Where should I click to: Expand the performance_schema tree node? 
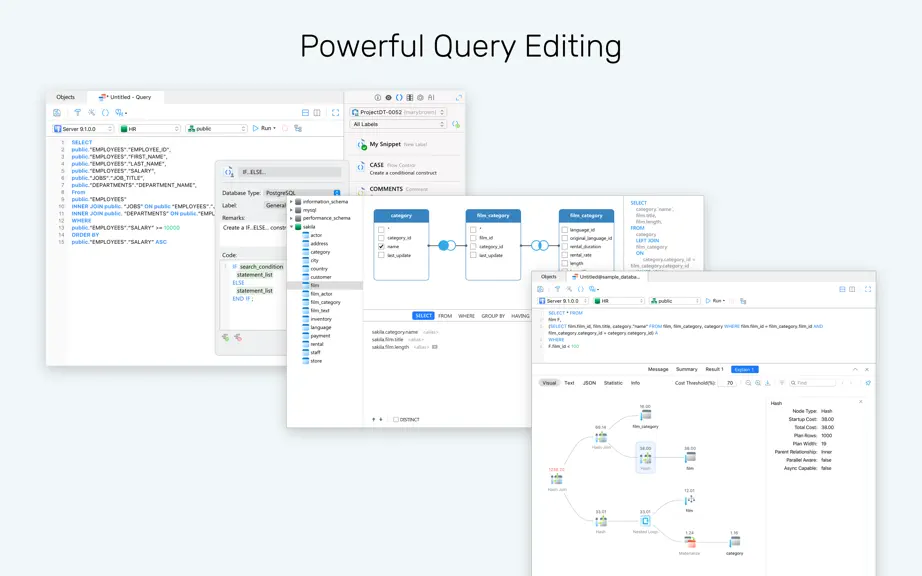[291, 218]
